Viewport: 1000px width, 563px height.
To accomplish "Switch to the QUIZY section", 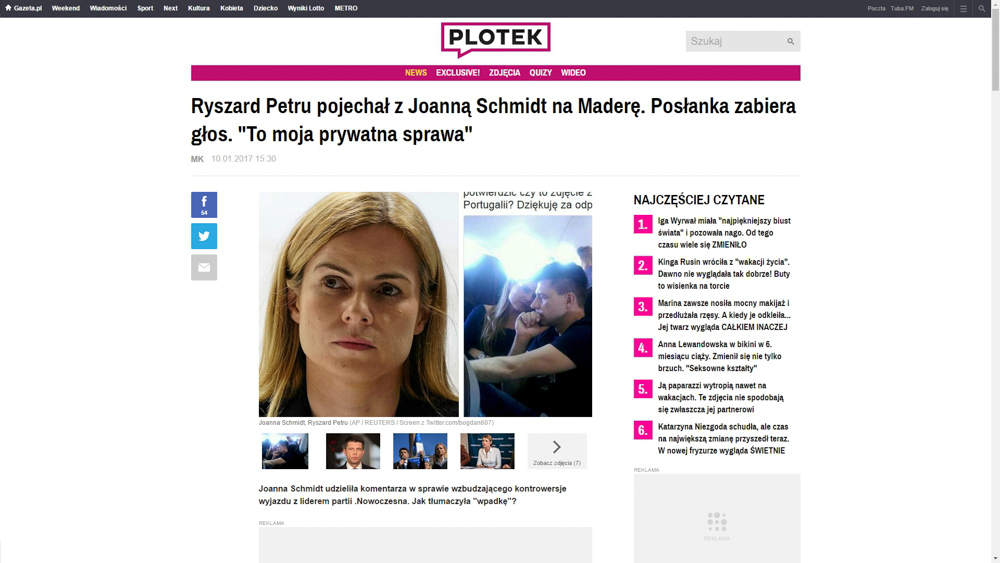I will (x=540, y=73).
